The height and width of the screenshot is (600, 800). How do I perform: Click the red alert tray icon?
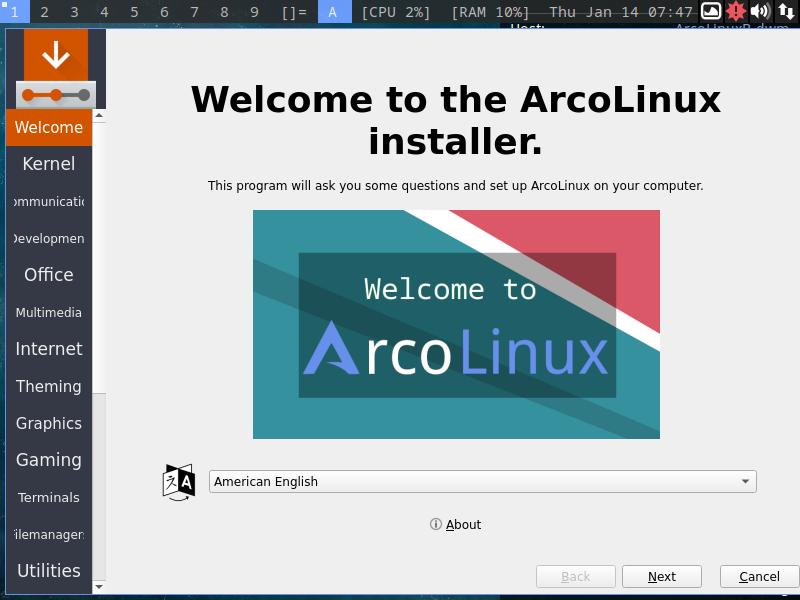pos(736,11)
